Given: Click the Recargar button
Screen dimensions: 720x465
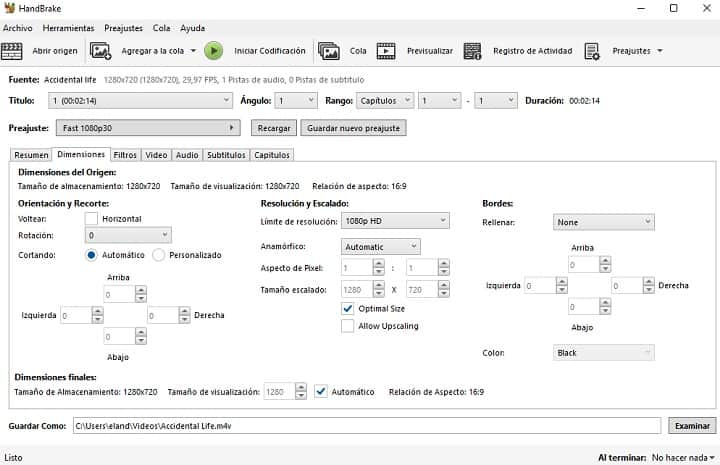Looking at the screenshot, I should pos(274,128).
